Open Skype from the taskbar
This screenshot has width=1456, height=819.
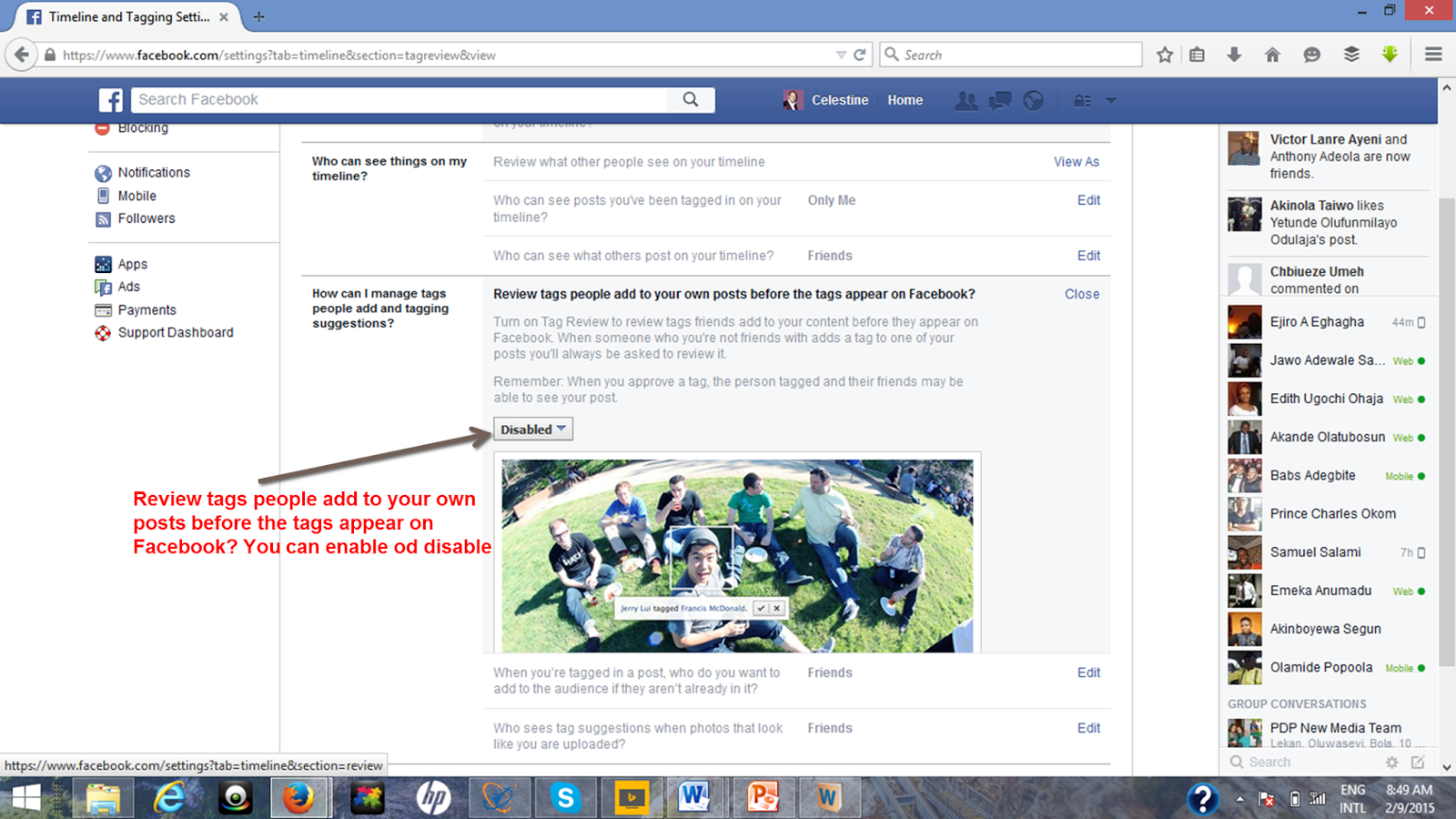coord(565,798)
